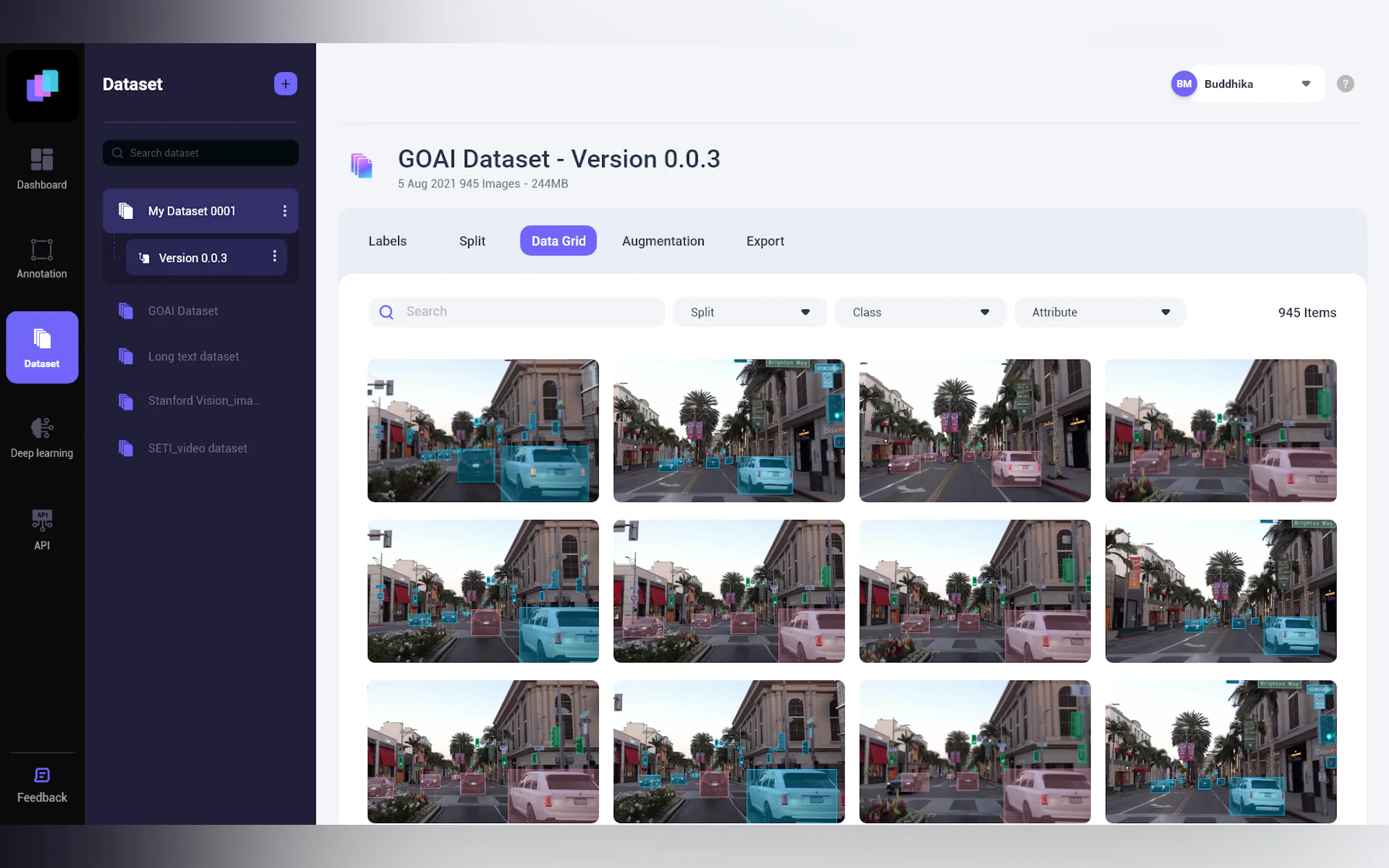Expand the Class filter dropdown
1389x868 pixels.
coord(920,312)
